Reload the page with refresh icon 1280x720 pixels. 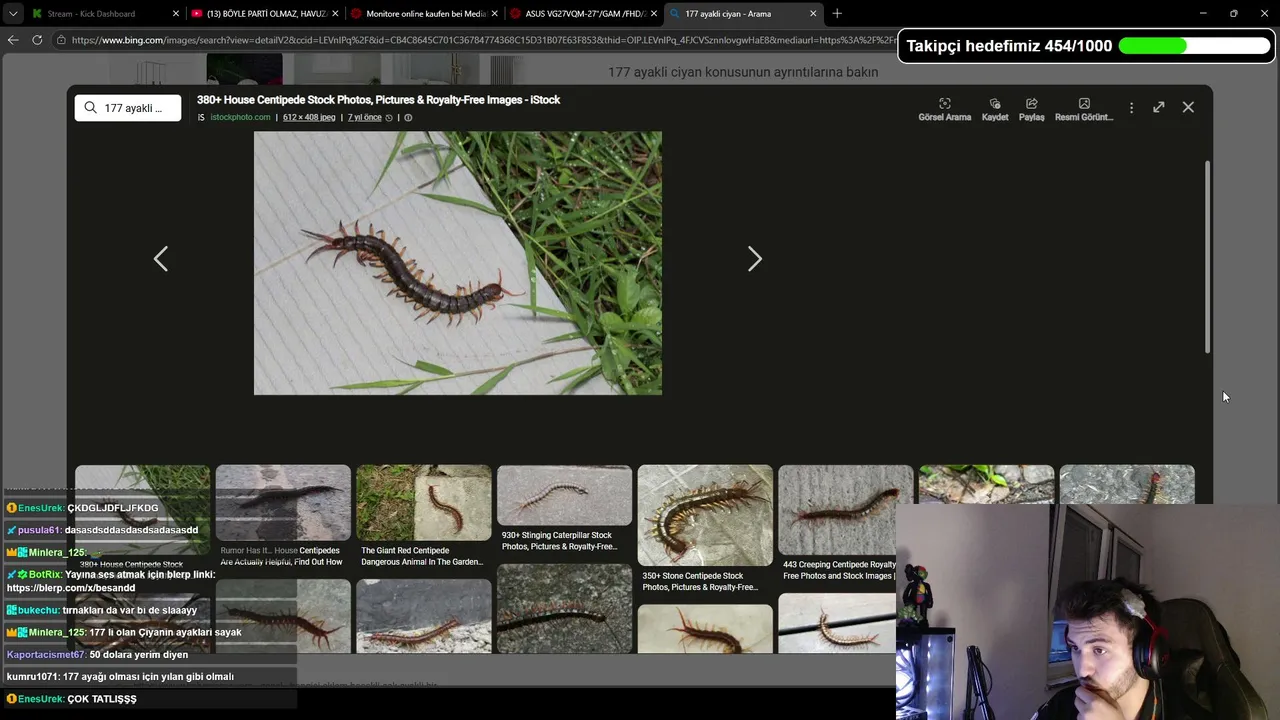point(37,40)
